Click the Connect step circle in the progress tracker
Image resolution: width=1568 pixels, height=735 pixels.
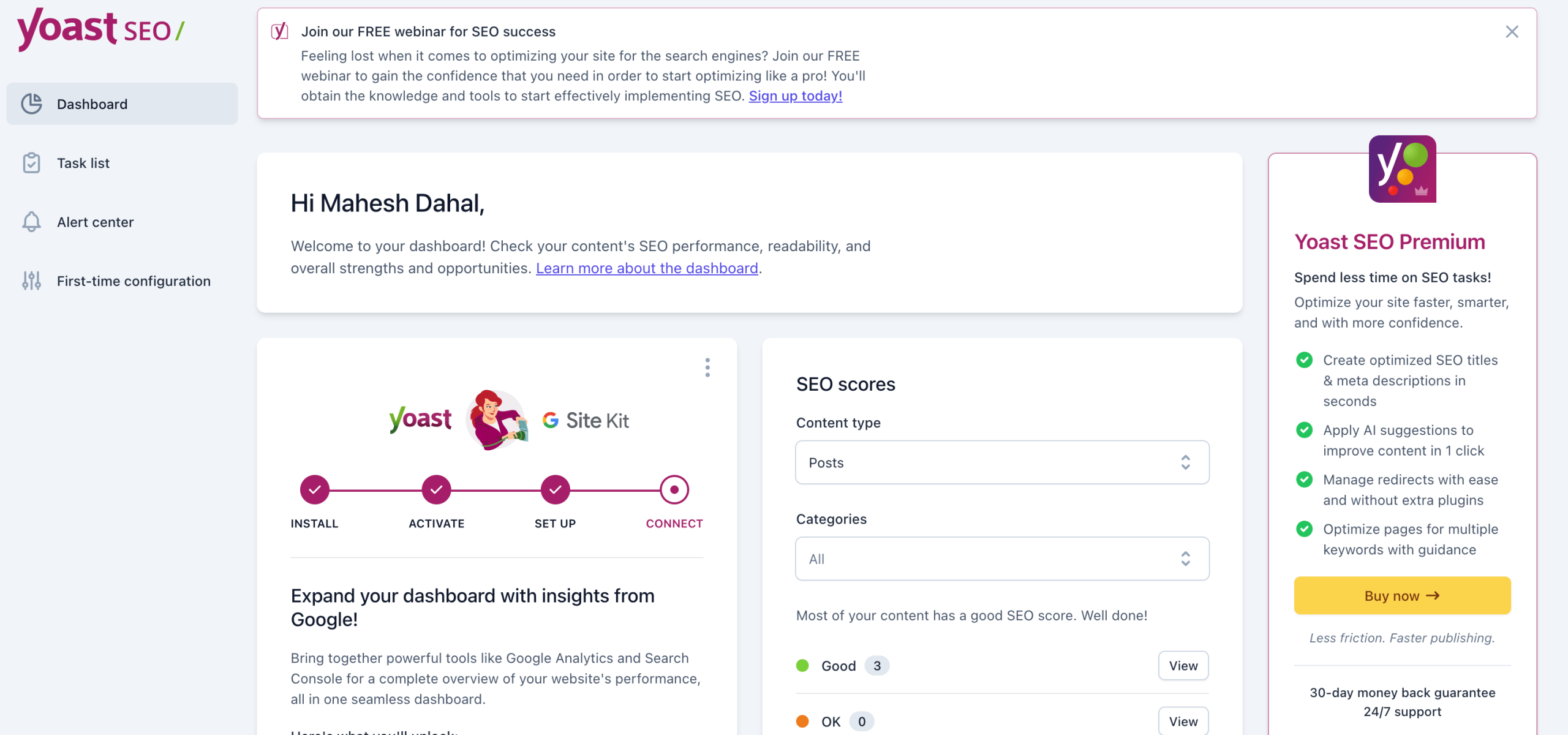pyautogui.click(x=674, y=489)
